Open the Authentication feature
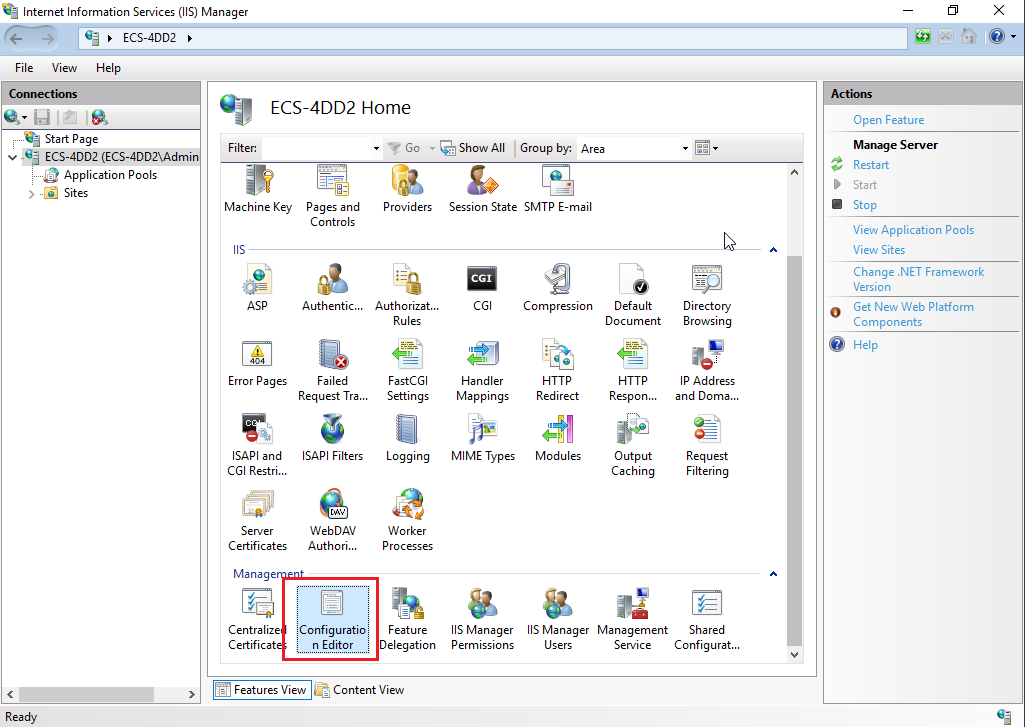This screenshot has height=727, width=1025. click(x=332, y=288)
